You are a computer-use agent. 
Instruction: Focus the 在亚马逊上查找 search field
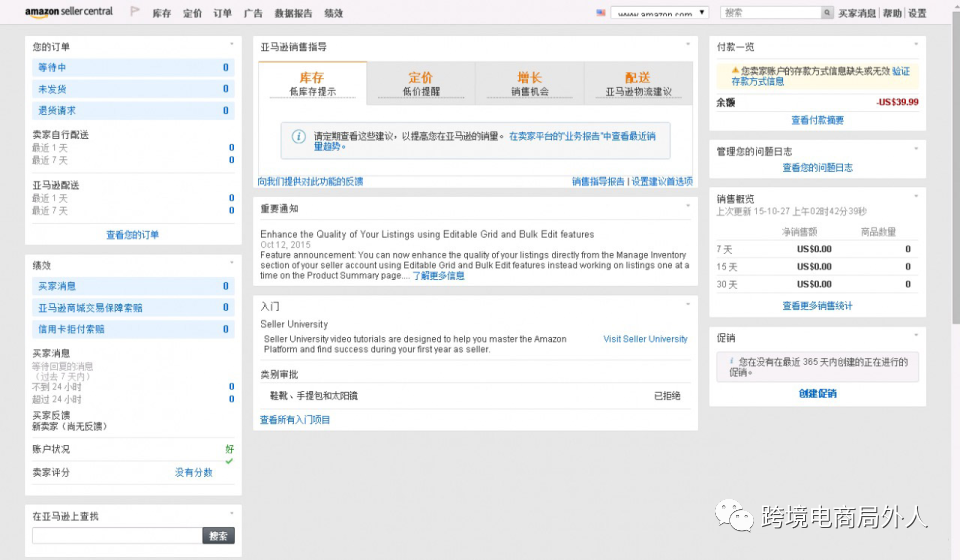tap(117, 536)
